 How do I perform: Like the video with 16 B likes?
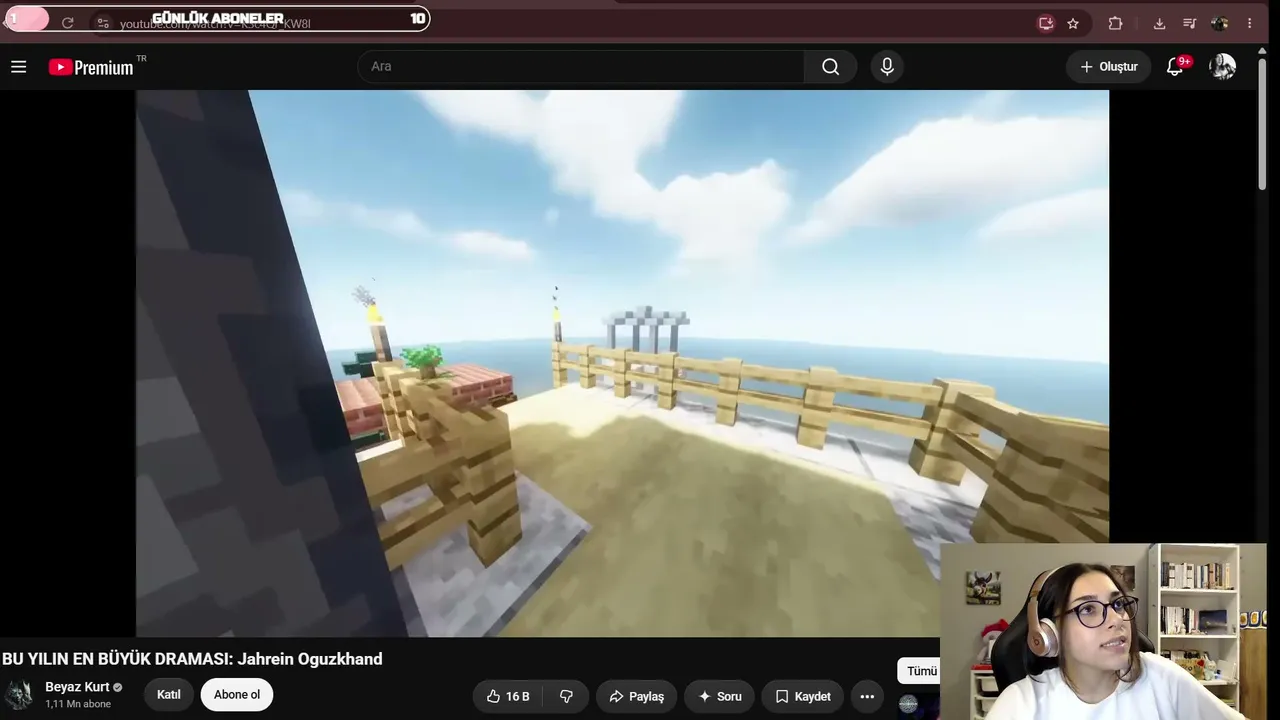(x=508, y=696)
